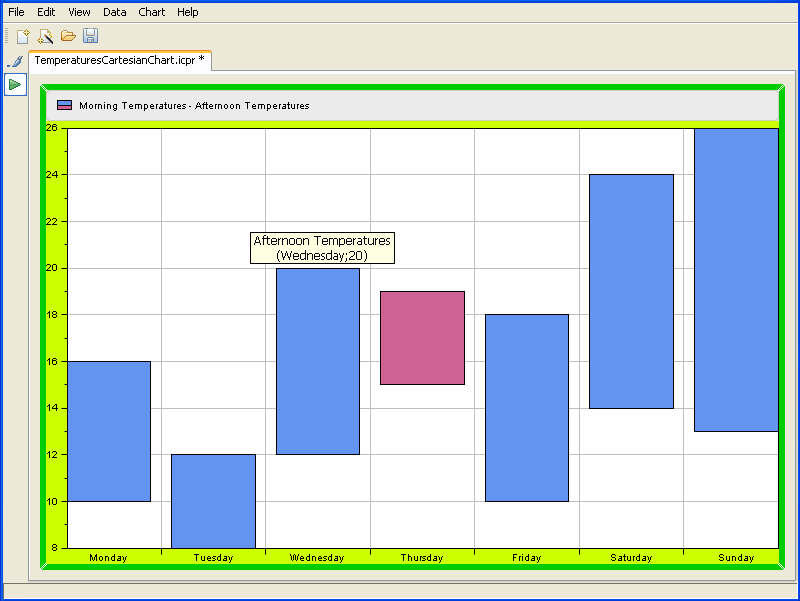Click the legend color swatch
The width and height of the screenshot is (800, 601).
pyautogui.click(x=64, y=105)
